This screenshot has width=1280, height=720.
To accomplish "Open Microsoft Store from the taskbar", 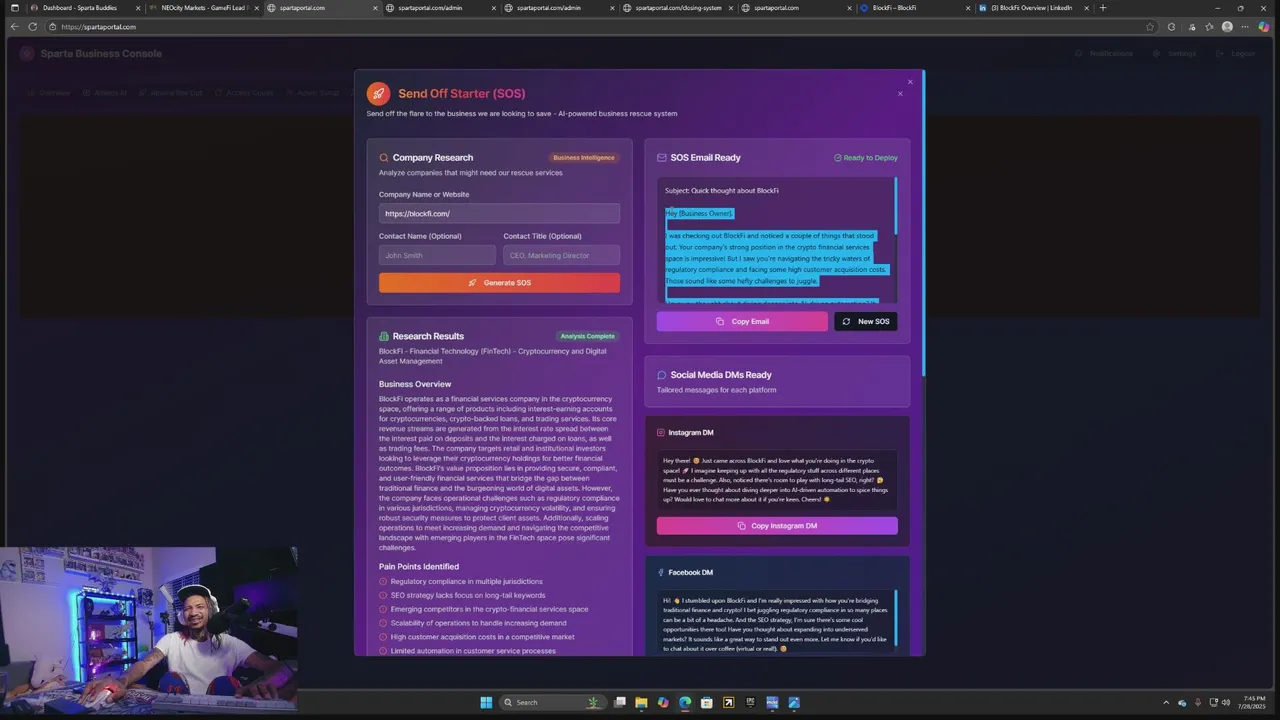I will click(x=707, y=702).
